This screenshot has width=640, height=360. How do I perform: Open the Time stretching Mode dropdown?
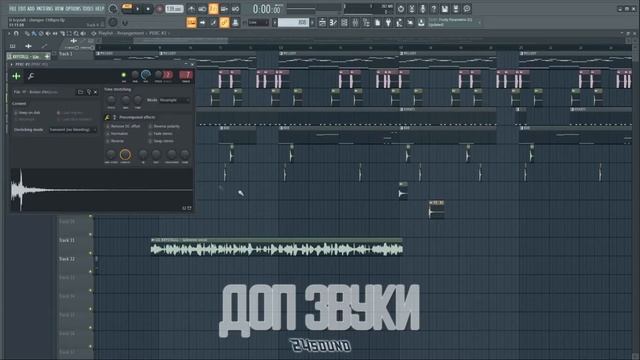point(173,100)
